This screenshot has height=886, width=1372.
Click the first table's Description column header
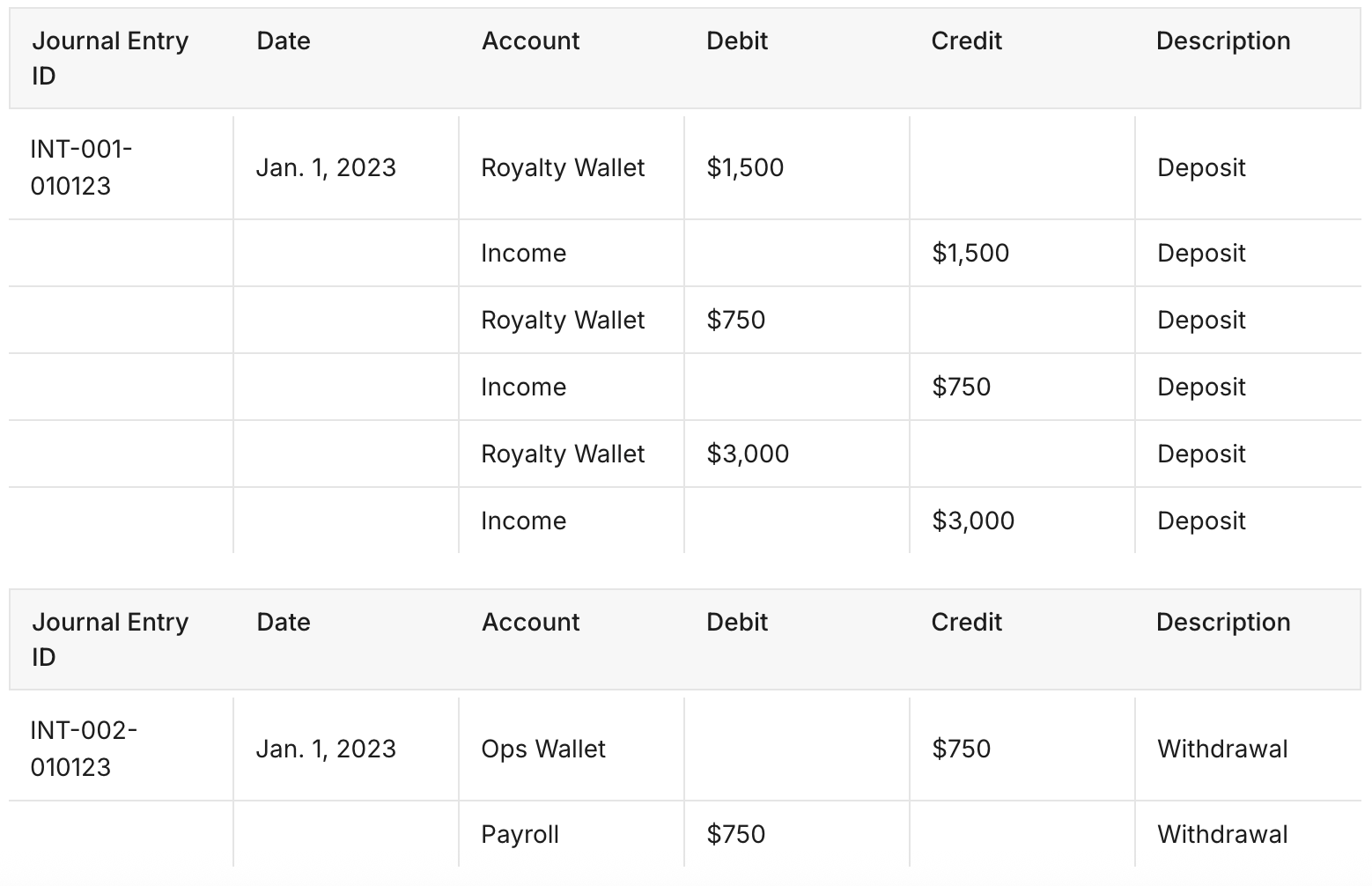click(1222, 41)
